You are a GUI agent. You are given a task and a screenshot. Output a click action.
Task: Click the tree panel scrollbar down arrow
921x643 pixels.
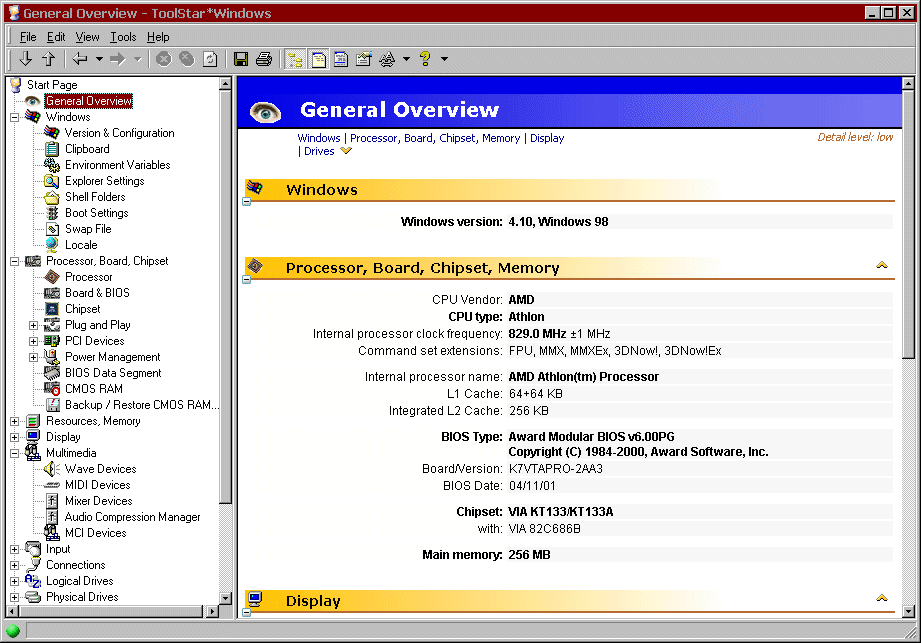226,599
